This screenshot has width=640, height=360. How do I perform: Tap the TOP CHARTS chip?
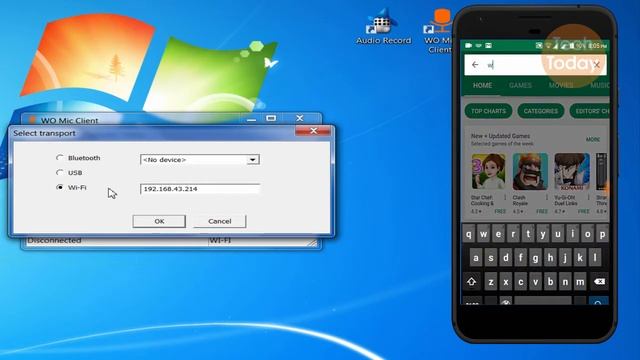pos(488,111)
